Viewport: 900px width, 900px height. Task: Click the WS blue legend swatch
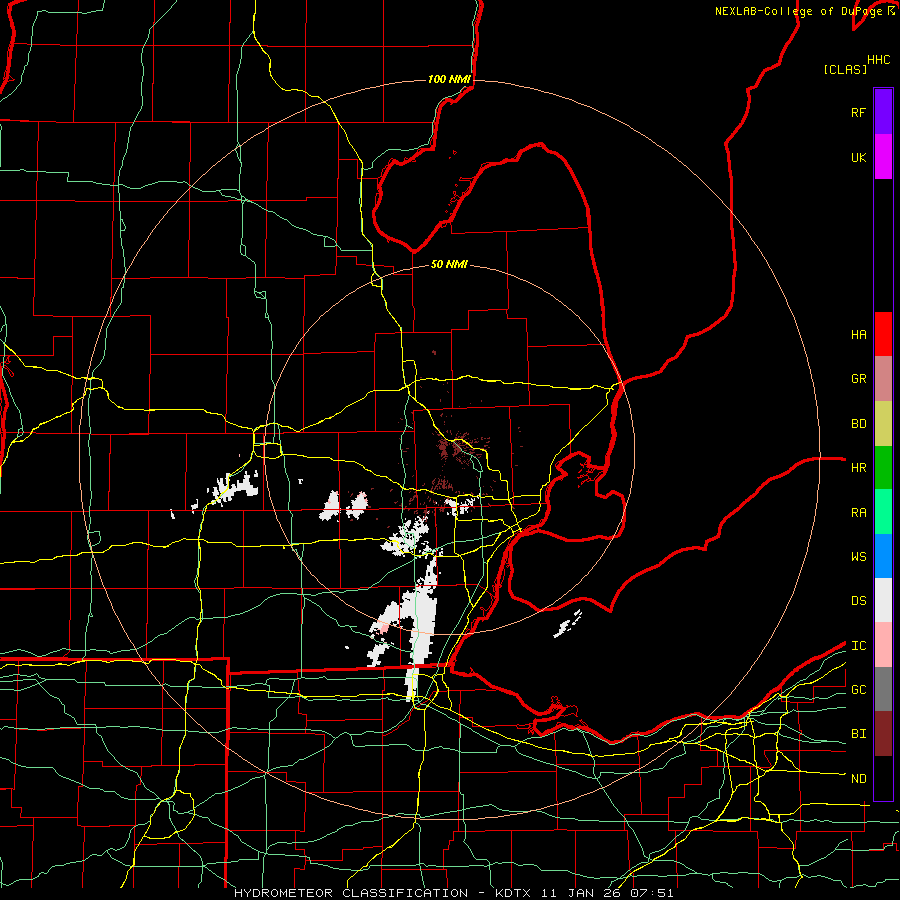coord(883,556)
